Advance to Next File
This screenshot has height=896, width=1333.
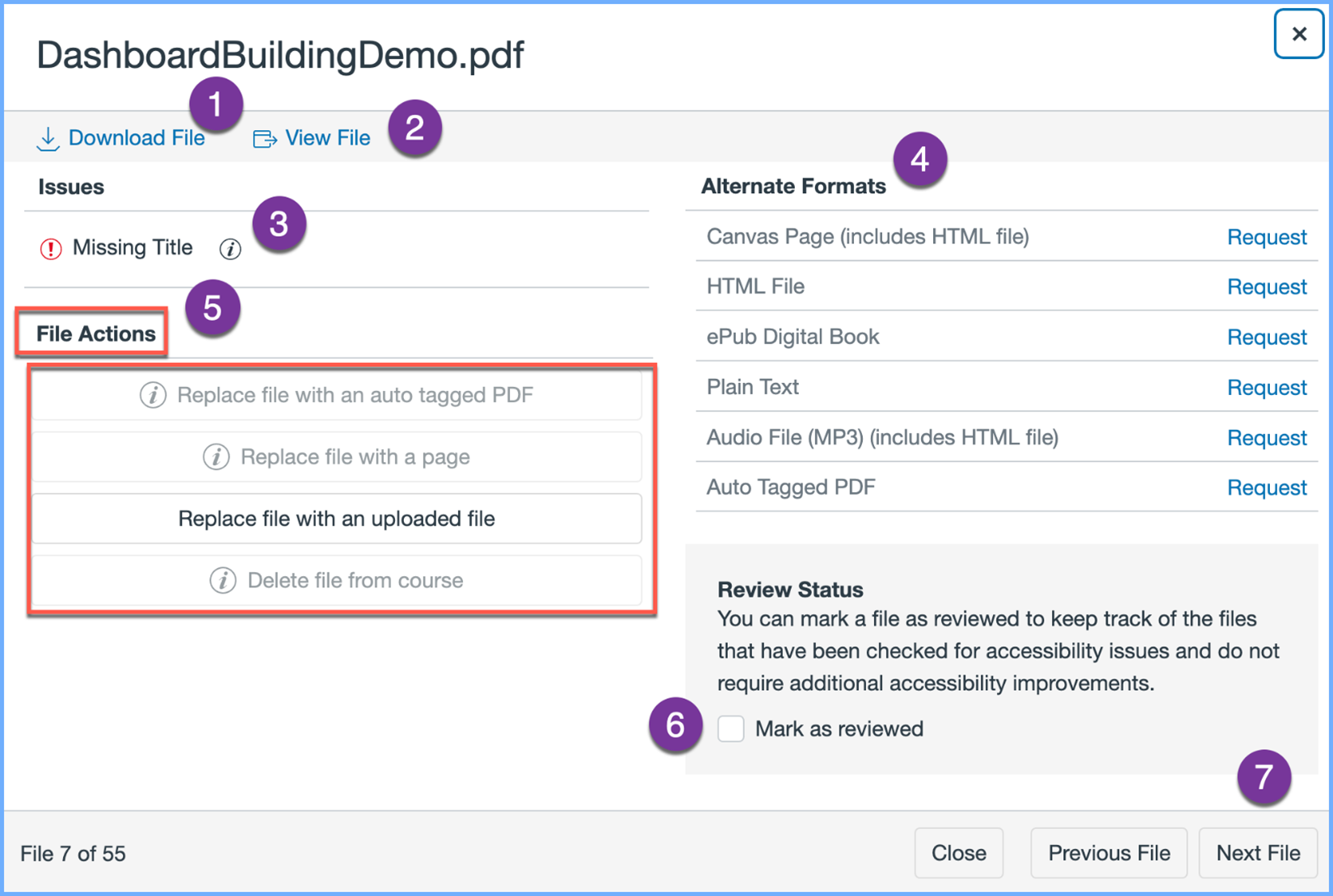click(1259, 853)
